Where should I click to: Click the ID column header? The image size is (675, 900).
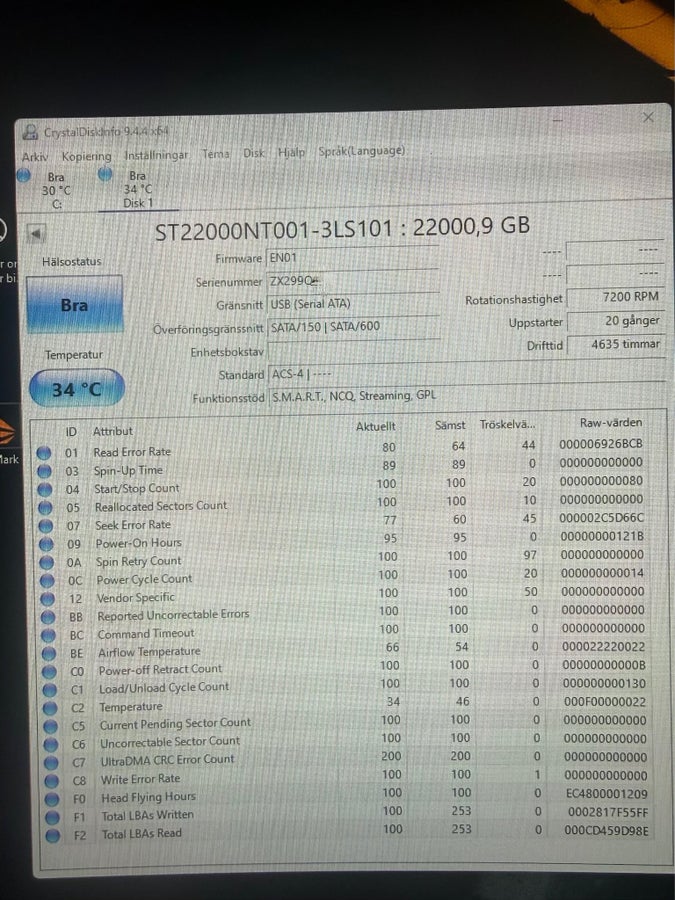(72, 432)
